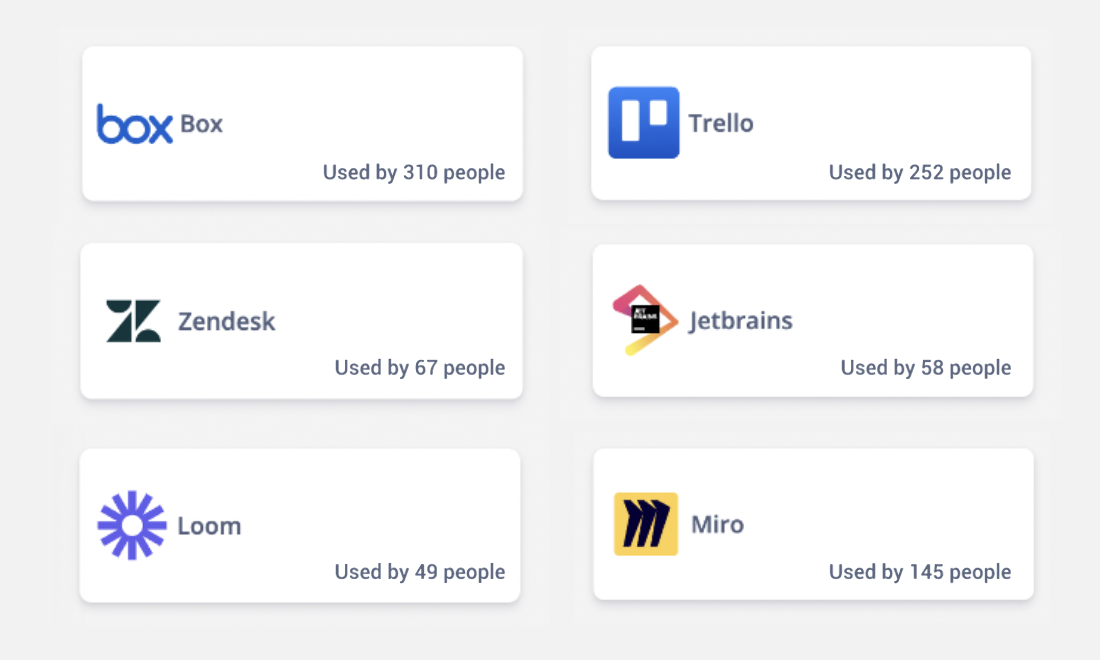The width and height of the screenshot is (1100, 660).
Task: Click the blue Trello board icon
Action: (643, 123)
